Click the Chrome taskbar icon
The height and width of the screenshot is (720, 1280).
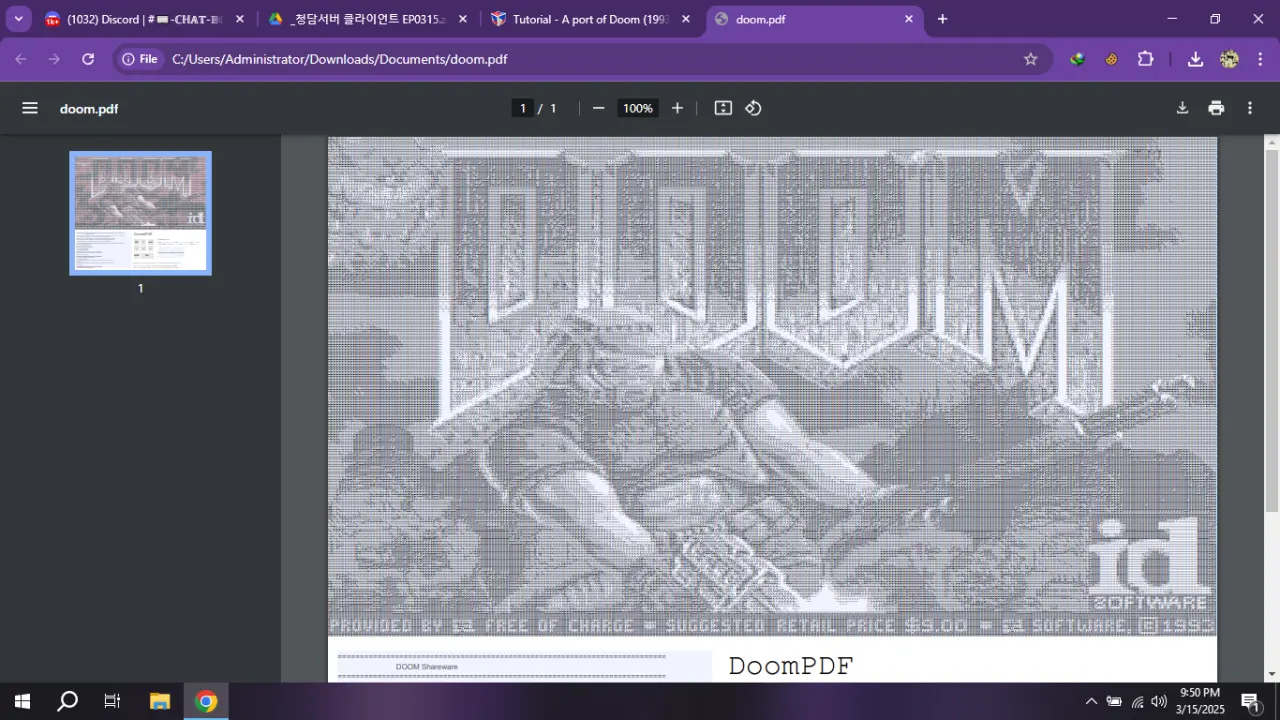(206, 701)
